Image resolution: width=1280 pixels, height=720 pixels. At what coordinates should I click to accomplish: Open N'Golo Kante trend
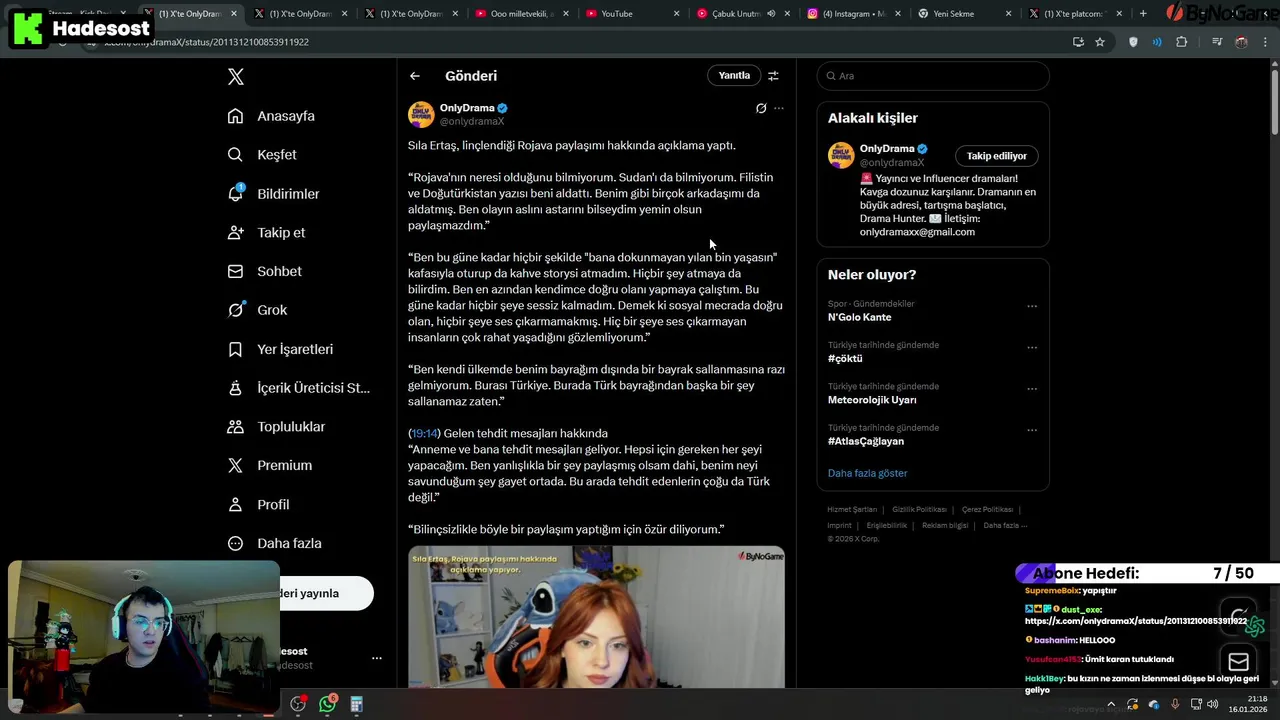pos(859,317)
